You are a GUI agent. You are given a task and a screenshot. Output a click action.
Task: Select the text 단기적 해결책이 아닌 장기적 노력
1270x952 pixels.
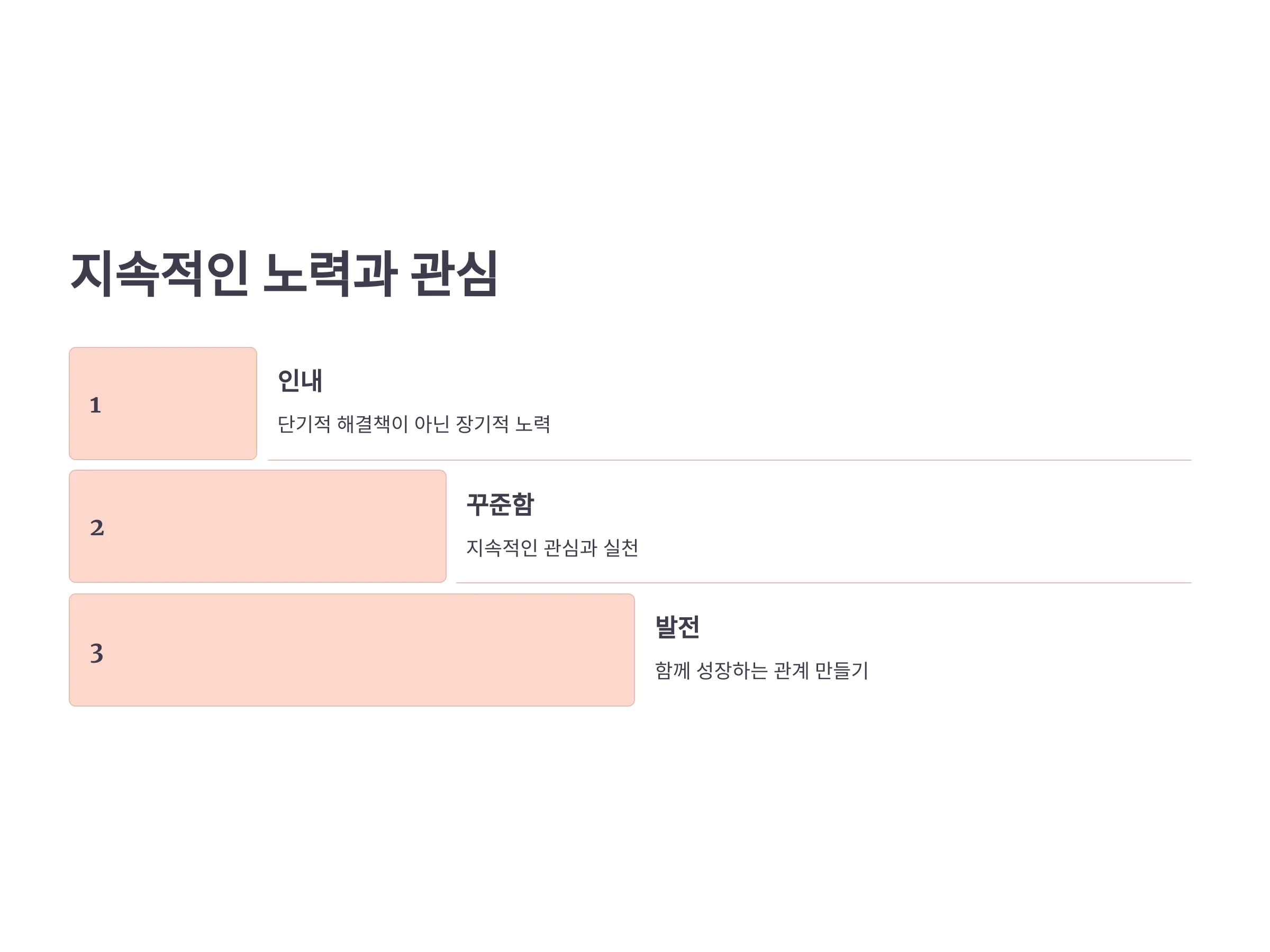click(414, 424)
